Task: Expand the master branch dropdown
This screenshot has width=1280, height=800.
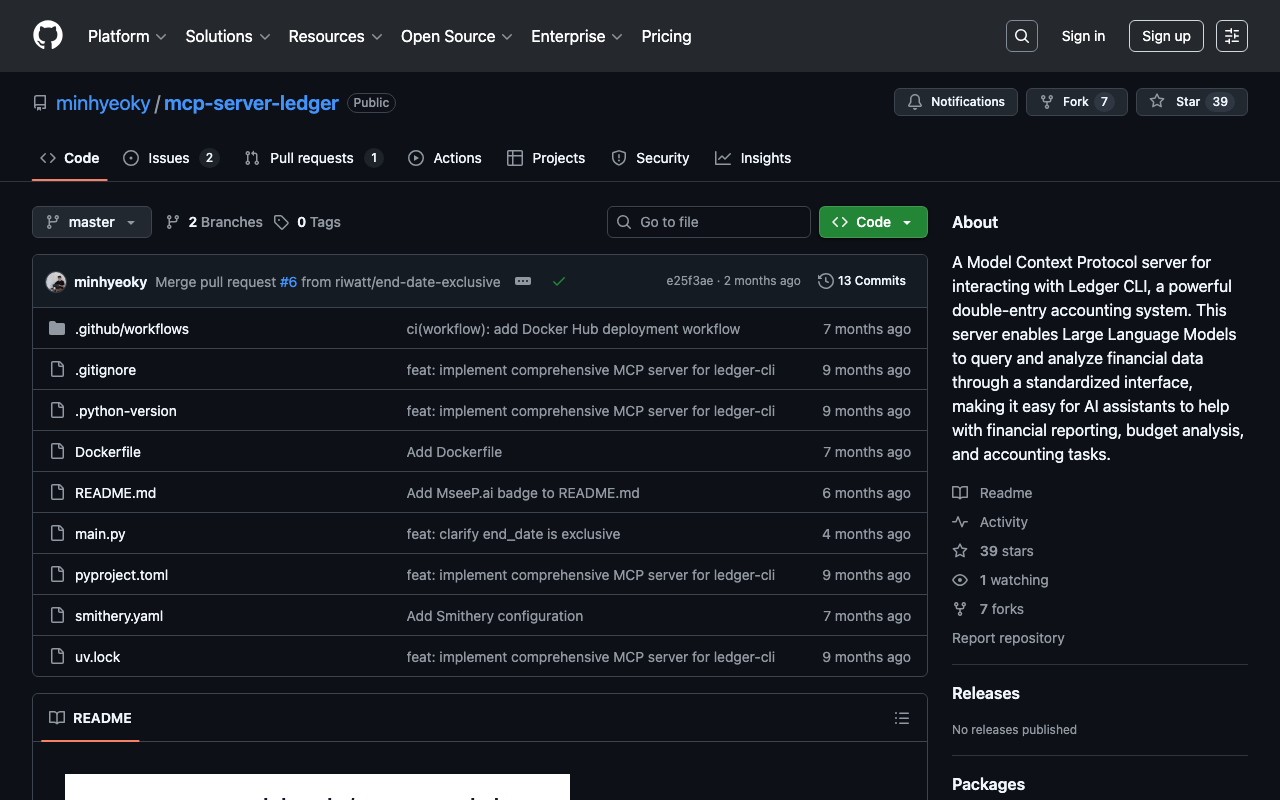Action: 92,222
